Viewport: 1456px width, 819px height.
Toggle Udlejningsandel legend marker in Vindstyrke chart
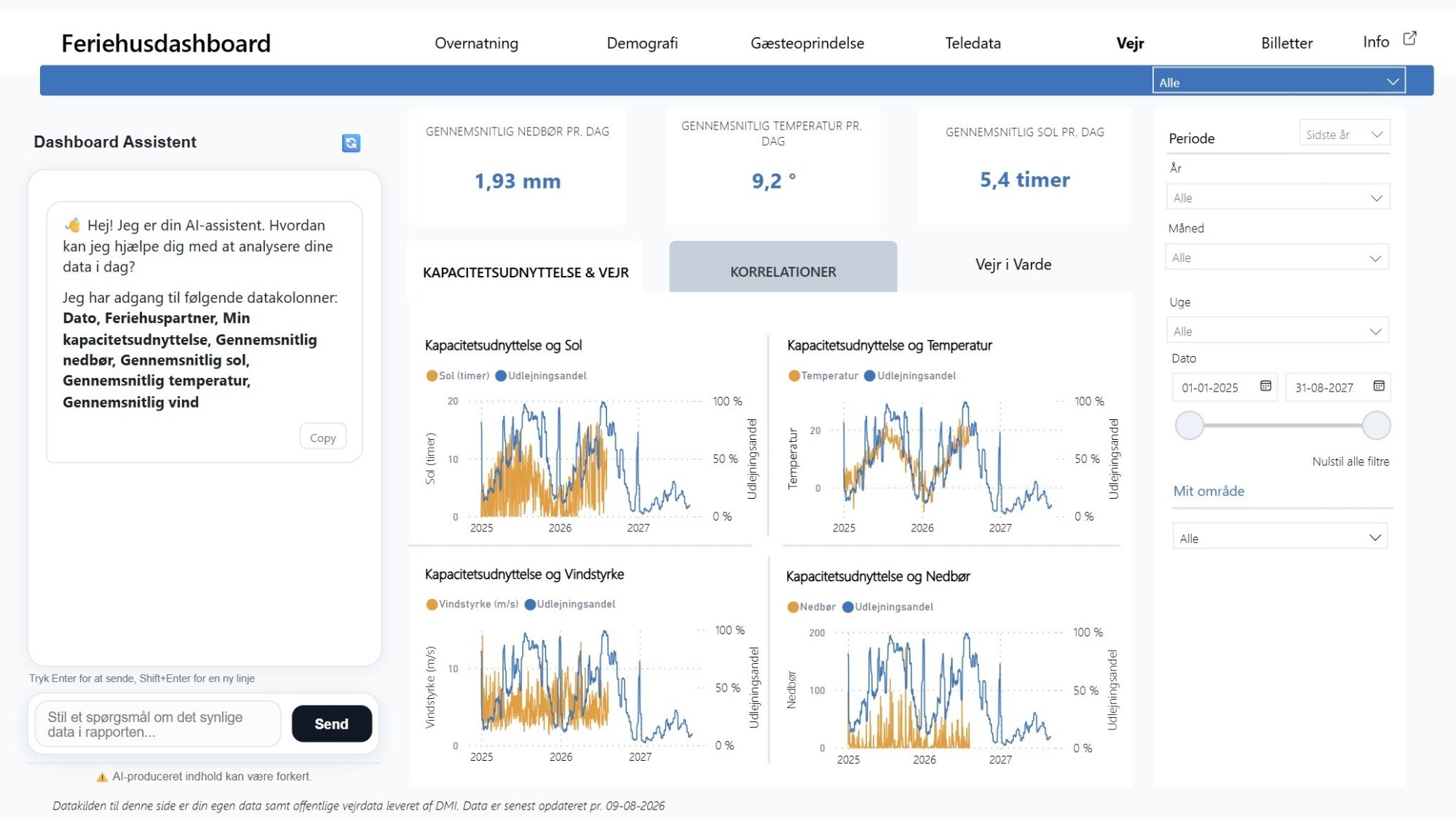[x=530, y=604]
